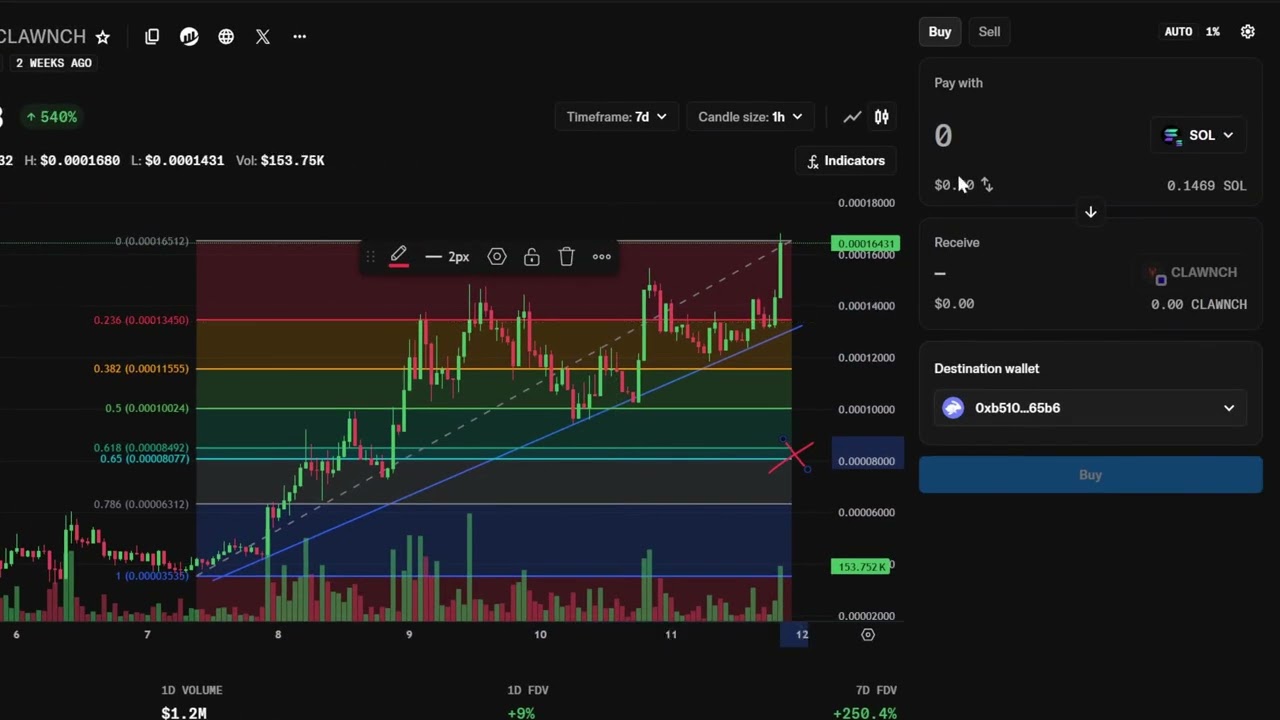Grab the drawing toolbar drag handle

pos(370,257)
